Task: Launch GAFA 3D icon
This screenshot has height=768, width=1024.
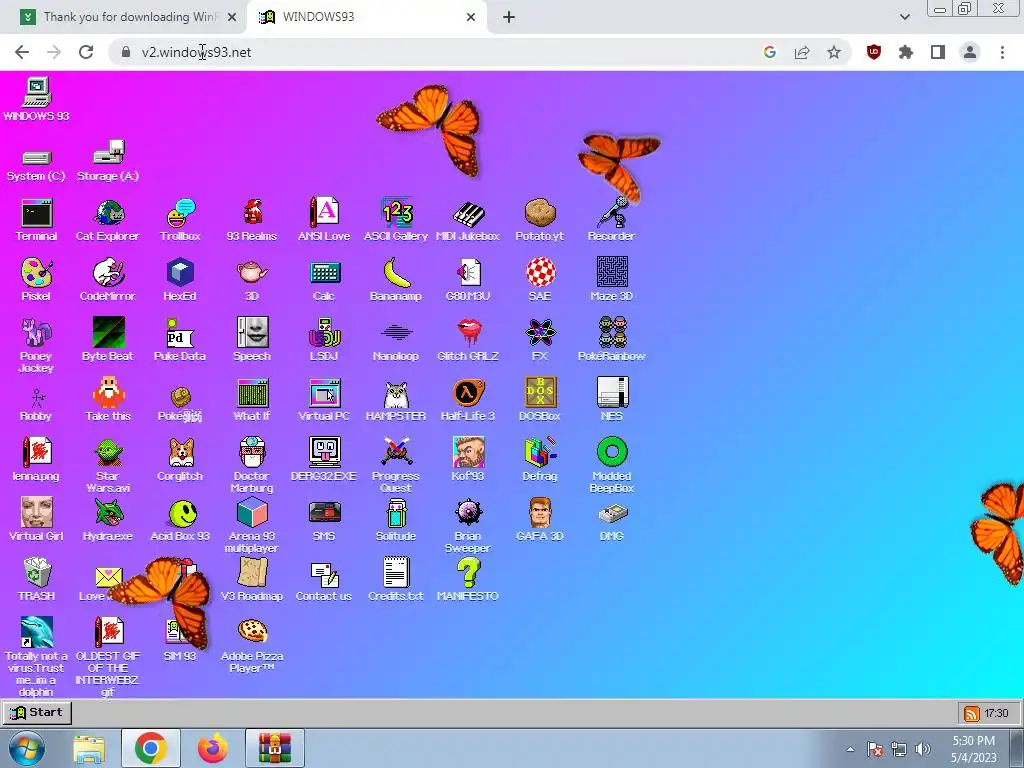Action: [x=540, y=520]
